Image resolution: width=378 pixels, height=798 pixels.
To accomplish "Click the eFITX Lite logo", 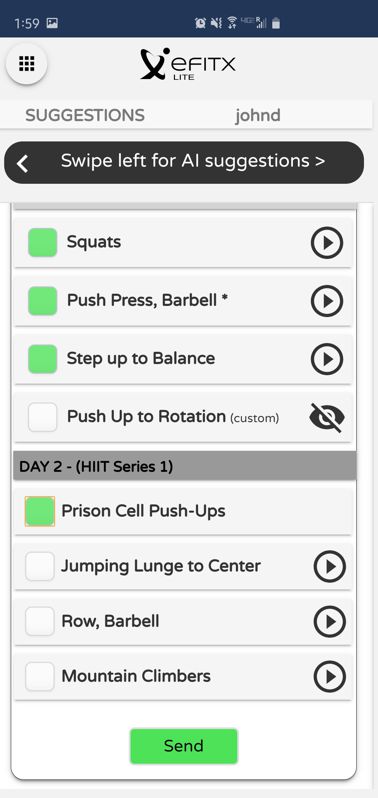I will coord(188,65).
